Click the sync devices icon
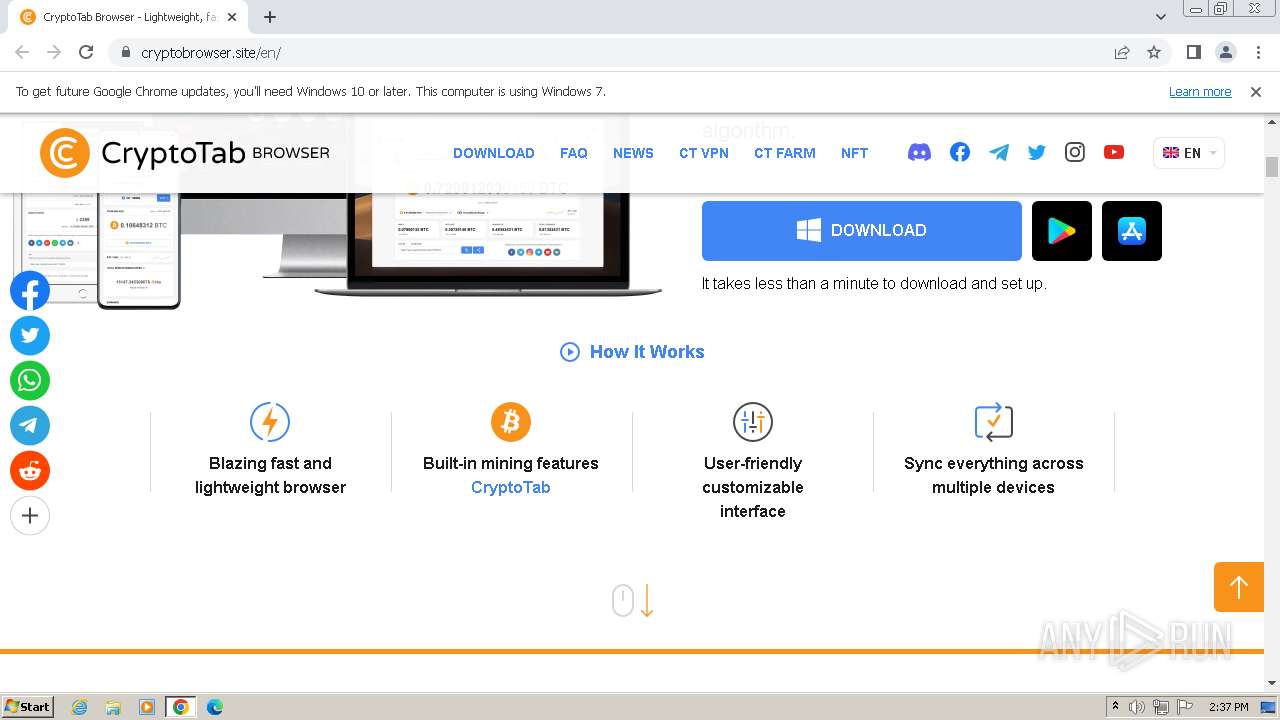 click(993, 422)
